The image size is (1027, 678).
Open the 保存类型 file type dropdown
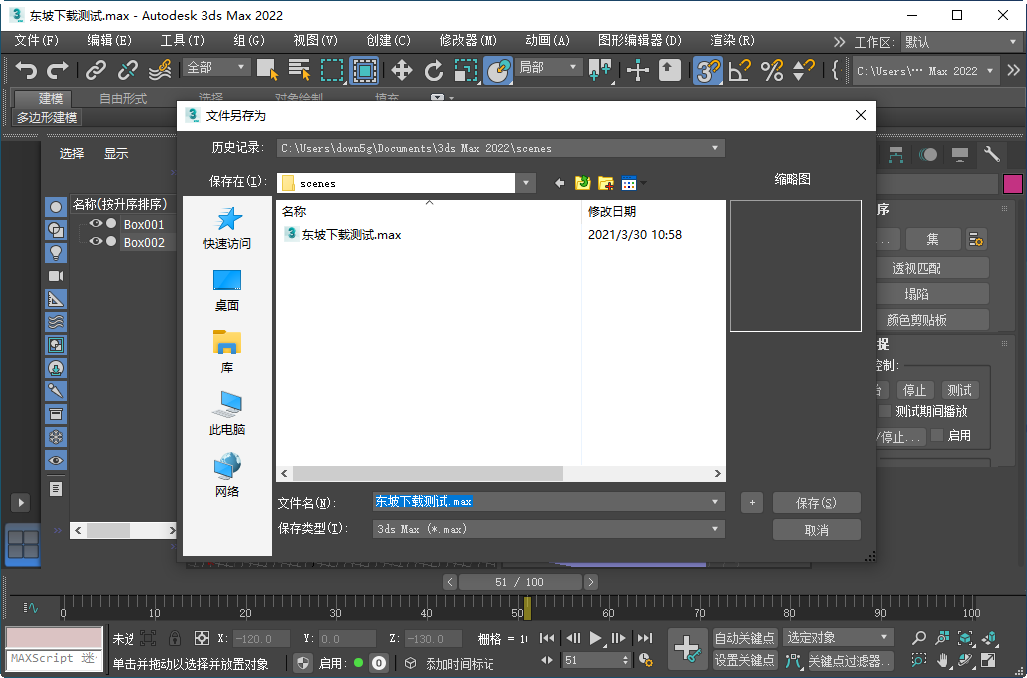click(x=716, y=528)
